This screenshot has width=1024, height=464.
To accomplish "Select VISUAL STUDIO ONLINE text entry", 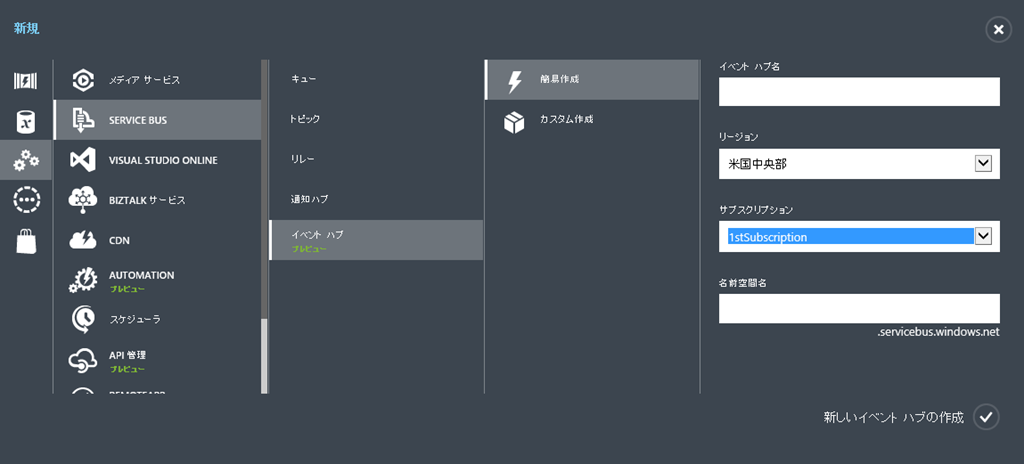I will click(163, 160).
